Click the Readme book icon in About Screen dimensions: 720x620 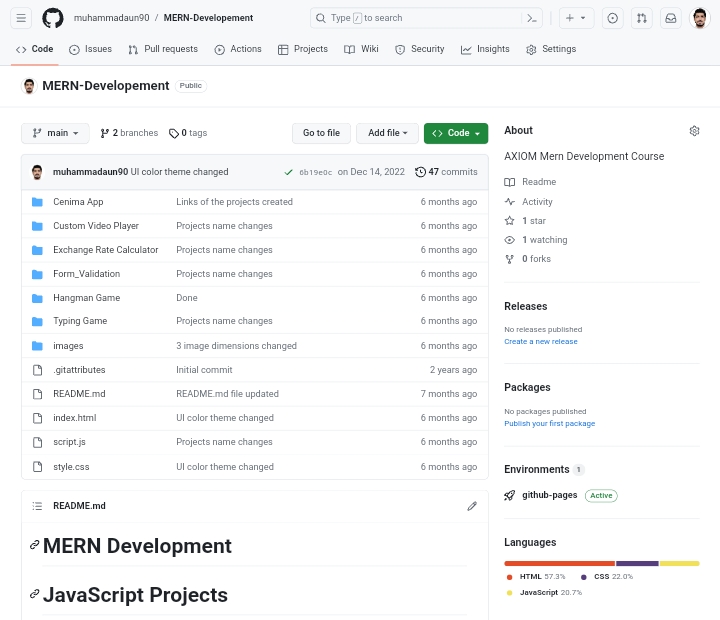point(510,182)
